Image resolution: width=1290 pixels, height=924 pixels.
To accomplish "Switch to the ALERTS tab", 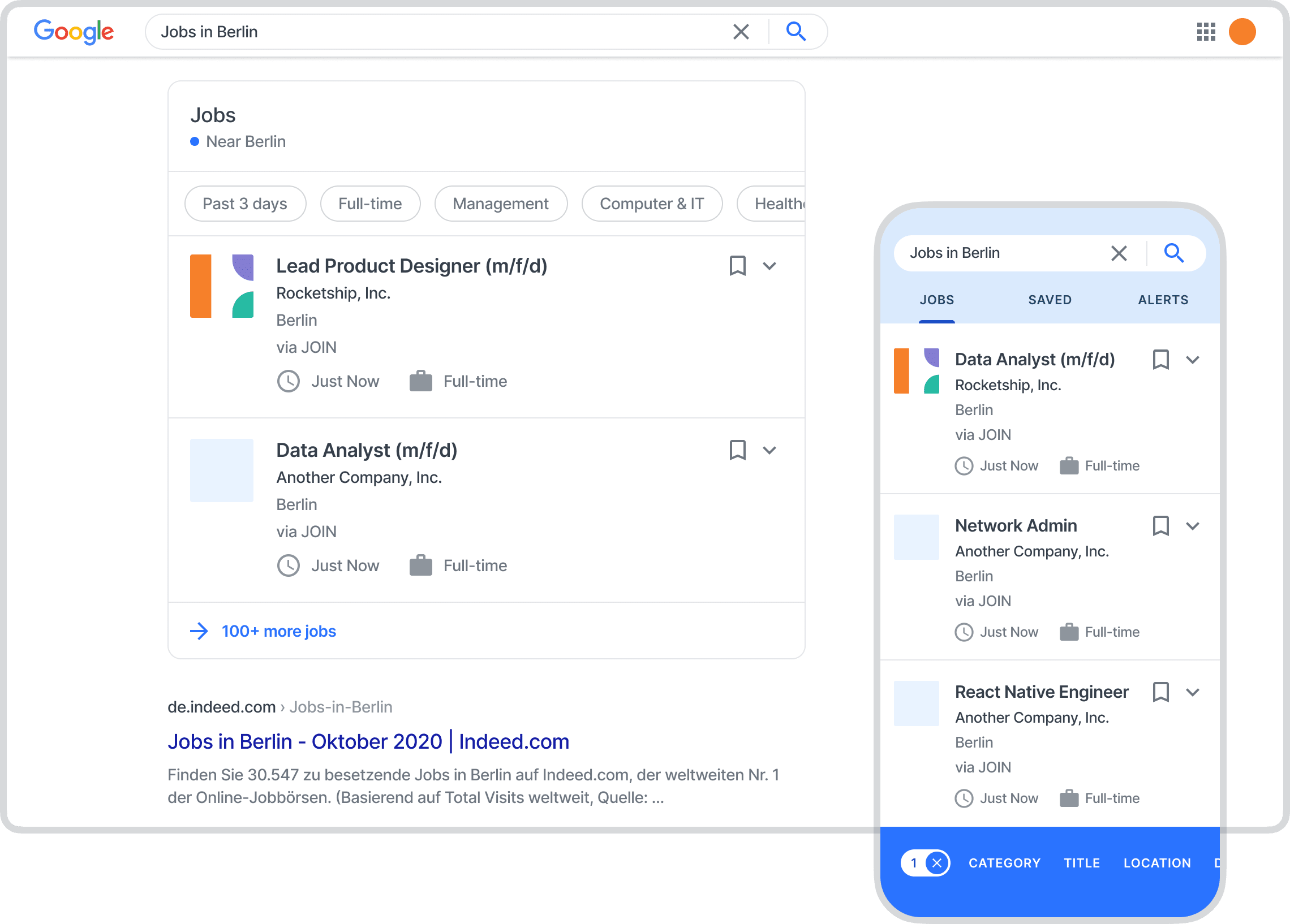I will click(x=1163, y=300).
